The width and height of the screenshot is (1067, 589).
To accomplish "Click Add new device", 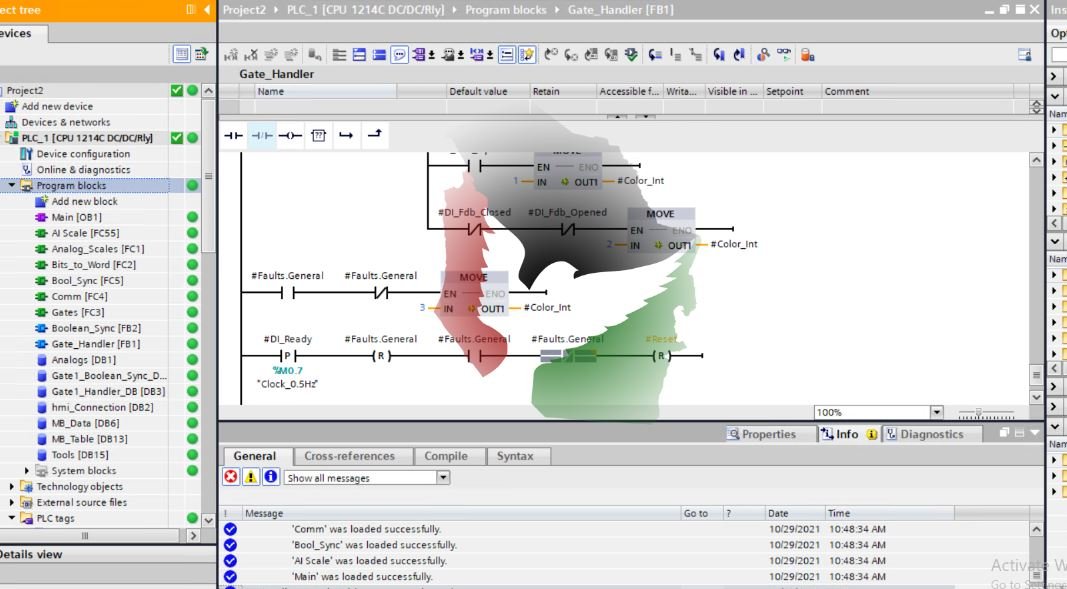I will pos(56,106).
